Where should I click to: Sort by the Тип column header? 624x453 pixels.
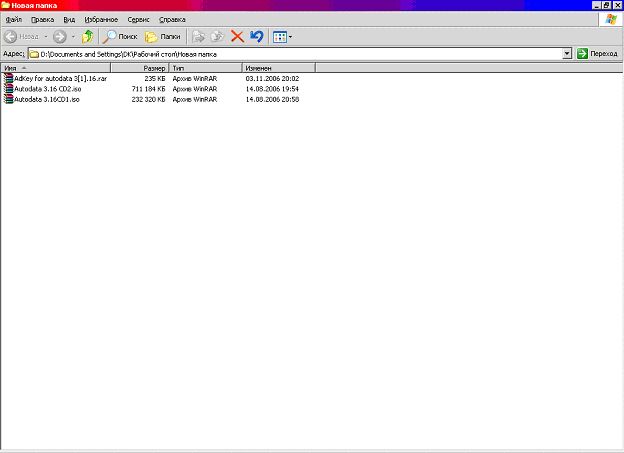click(205, 68)
